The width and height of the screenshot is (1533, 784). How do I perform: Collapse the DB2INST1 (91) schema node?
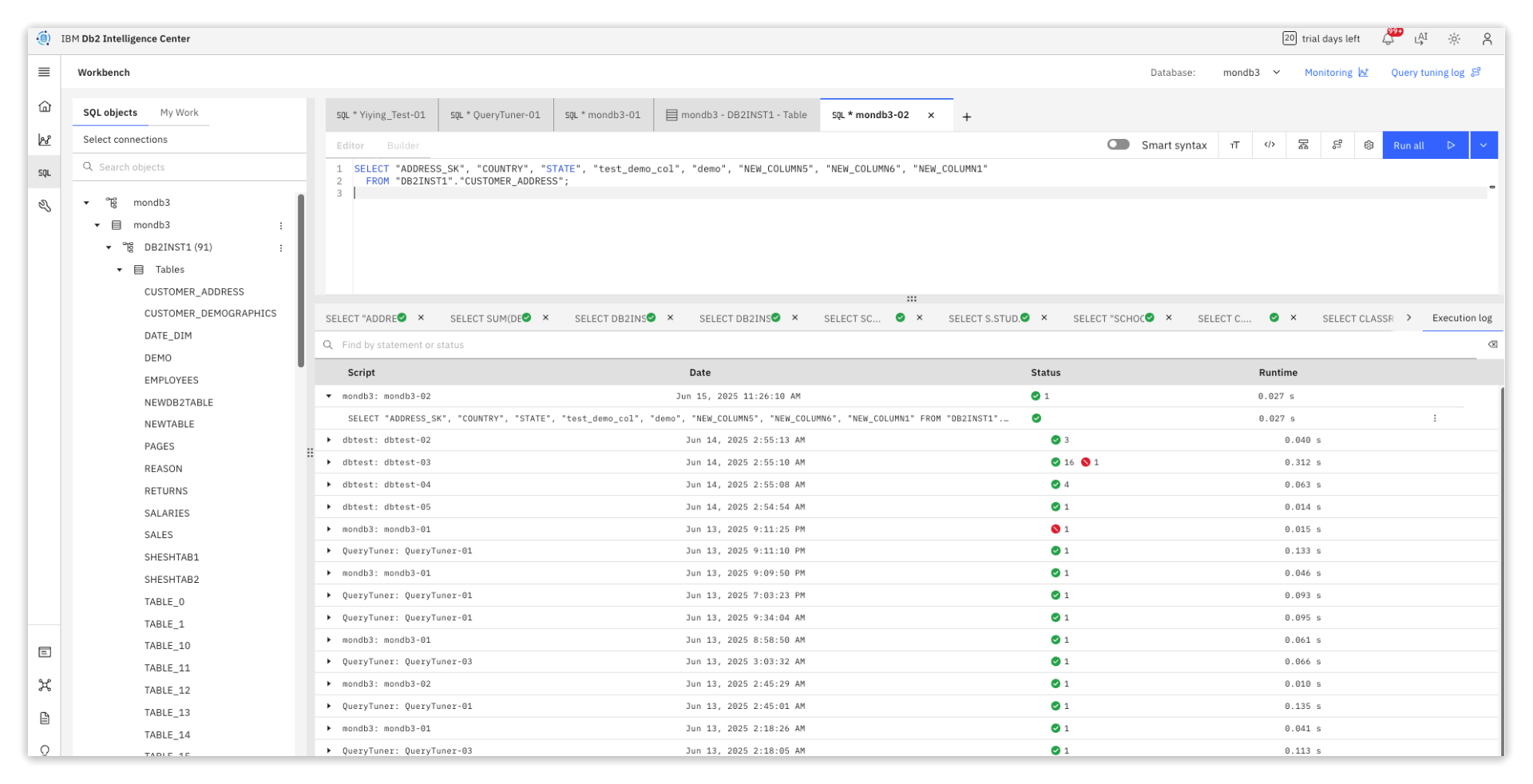[x=109, y=247]
